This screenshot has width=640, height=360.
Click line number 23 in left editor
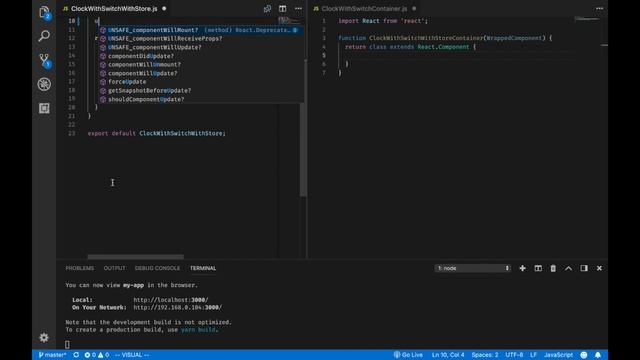coord(71,133)
